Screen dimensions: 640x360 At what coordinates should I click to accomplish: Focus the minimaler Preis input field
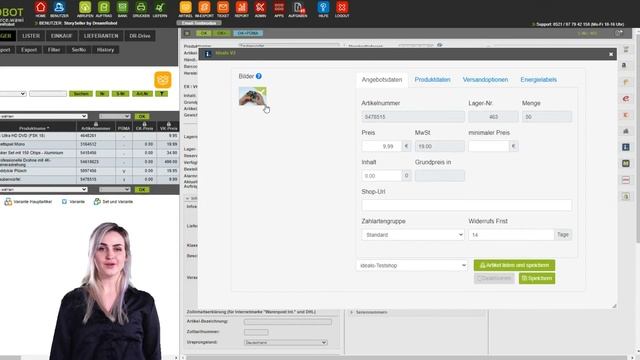(x=489, y=146)
